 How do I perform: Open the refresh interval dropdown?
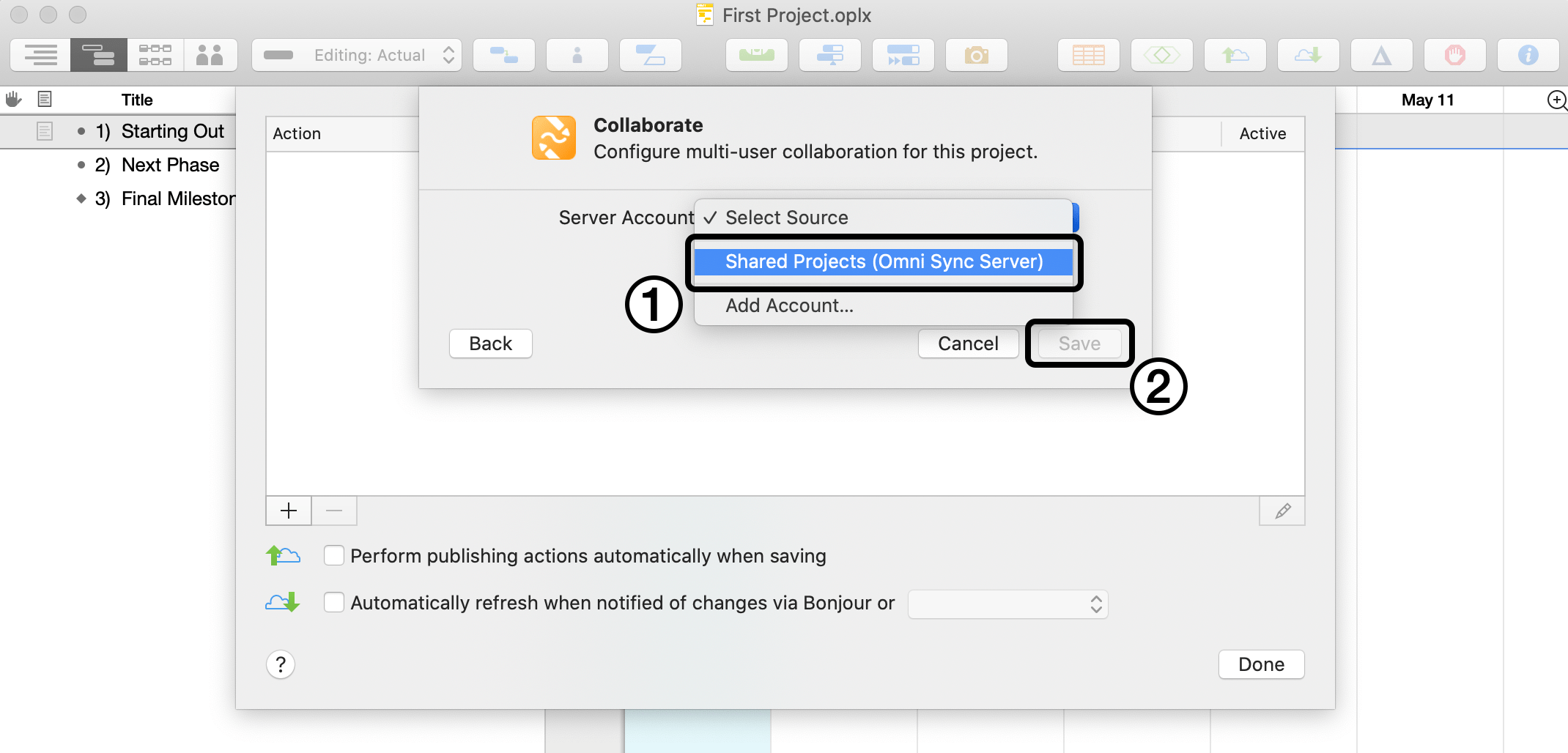pos(1007,604)
